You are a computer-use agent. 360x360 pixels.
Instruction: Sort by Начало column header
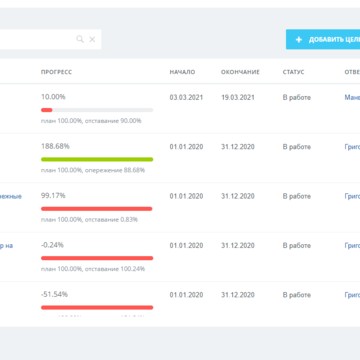[182, 72]
